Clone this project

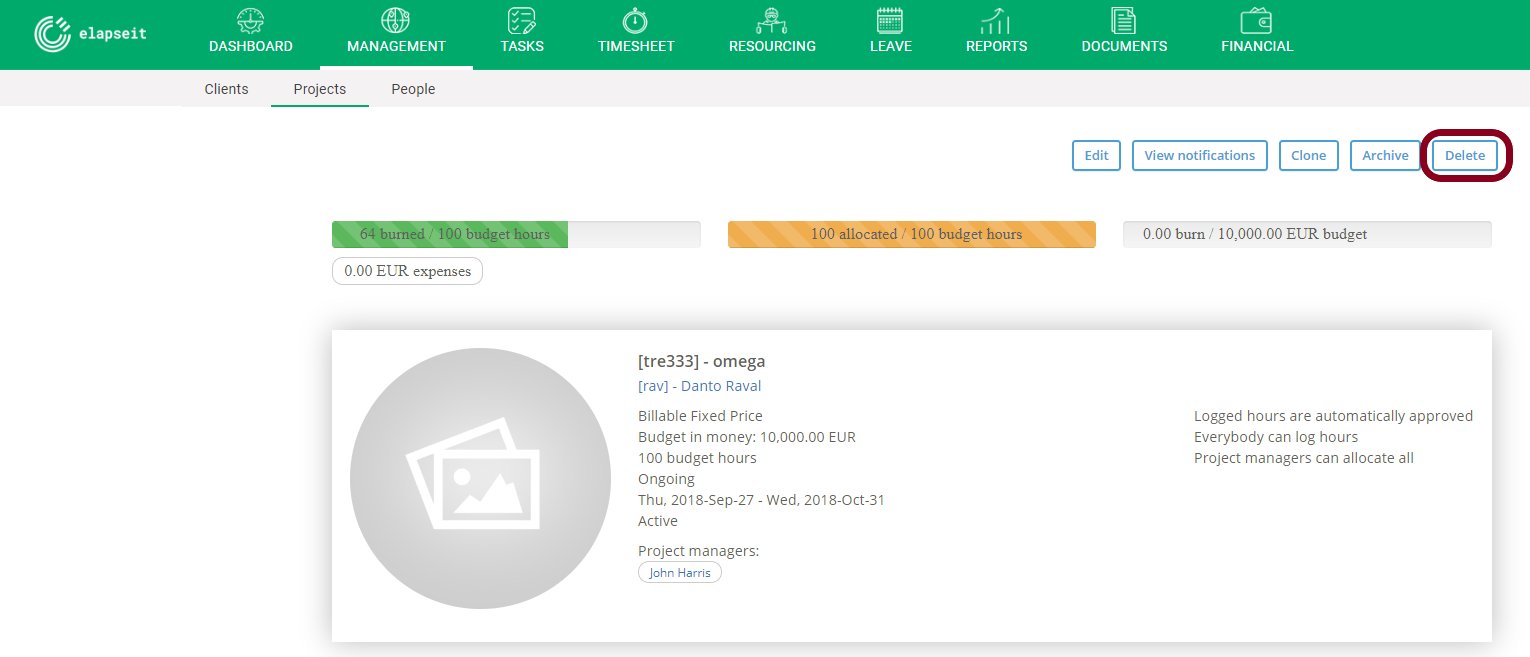[1309, 155]
